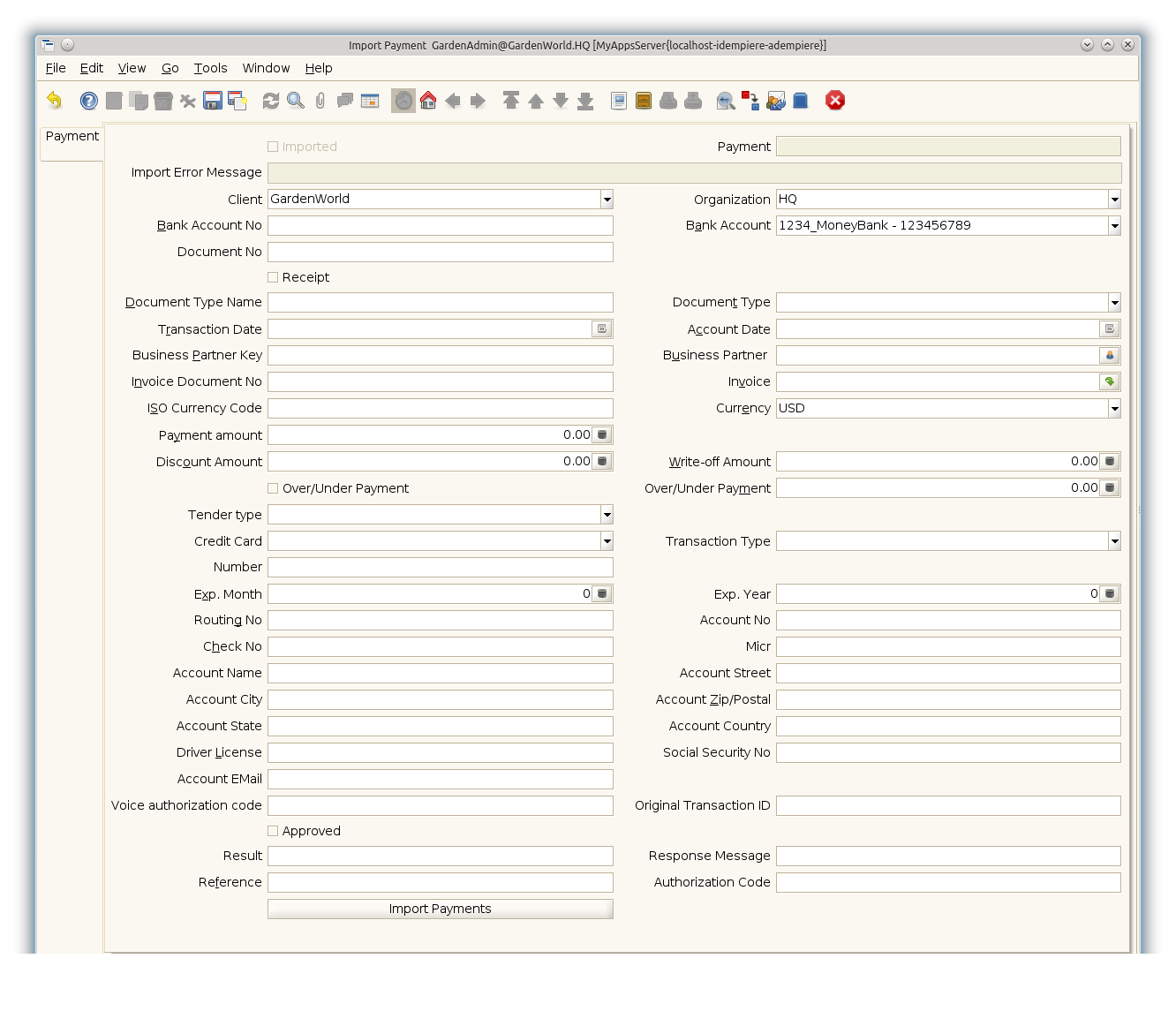Open calendar picker for Transaction Date

point(602,328)
